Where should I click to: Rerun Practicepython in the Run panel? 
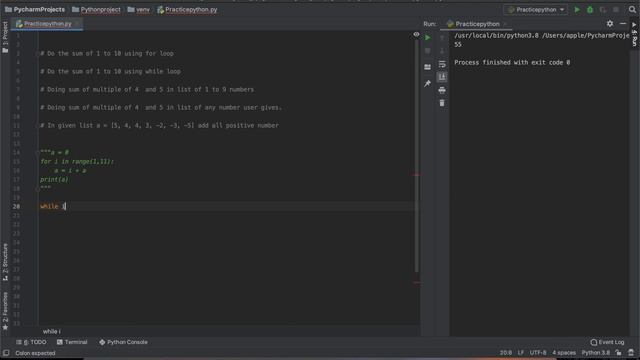pyautogui.click(x=427, y=38)
